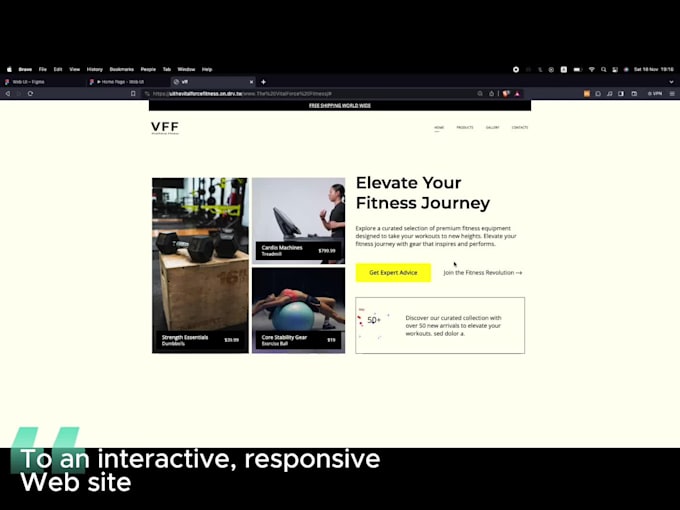Click the bookmark icon beside the address bar

tap(133, 93)
